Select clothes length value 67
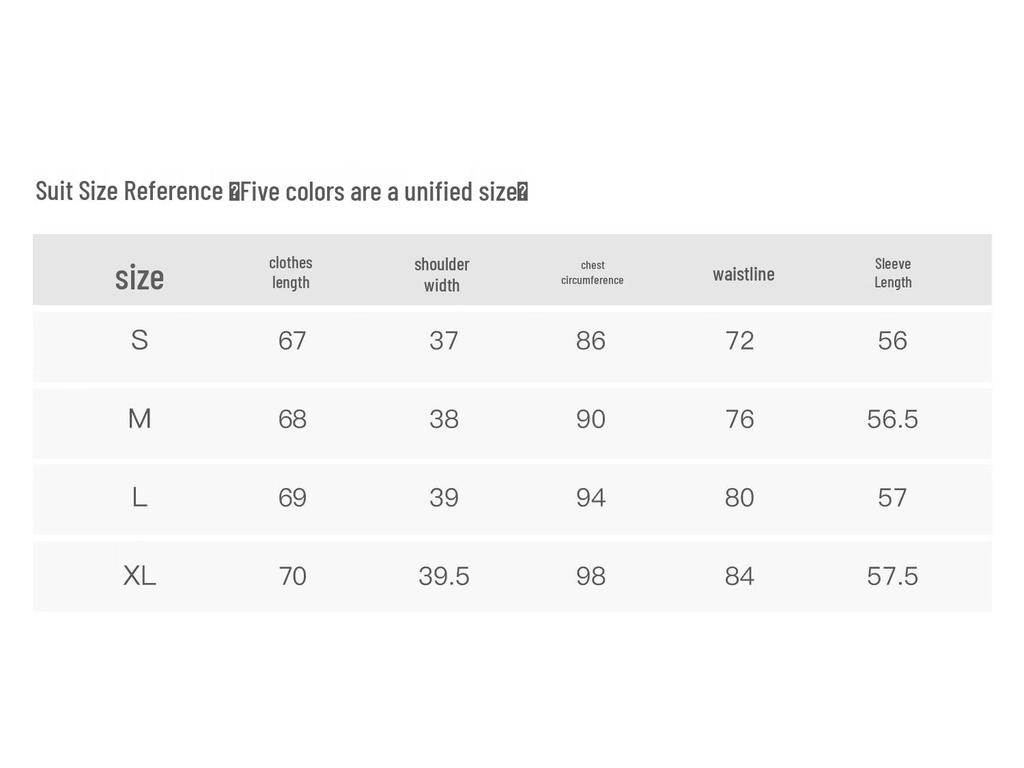The width and height of the screenshot is (1024, 768). [x=292, y=341]
